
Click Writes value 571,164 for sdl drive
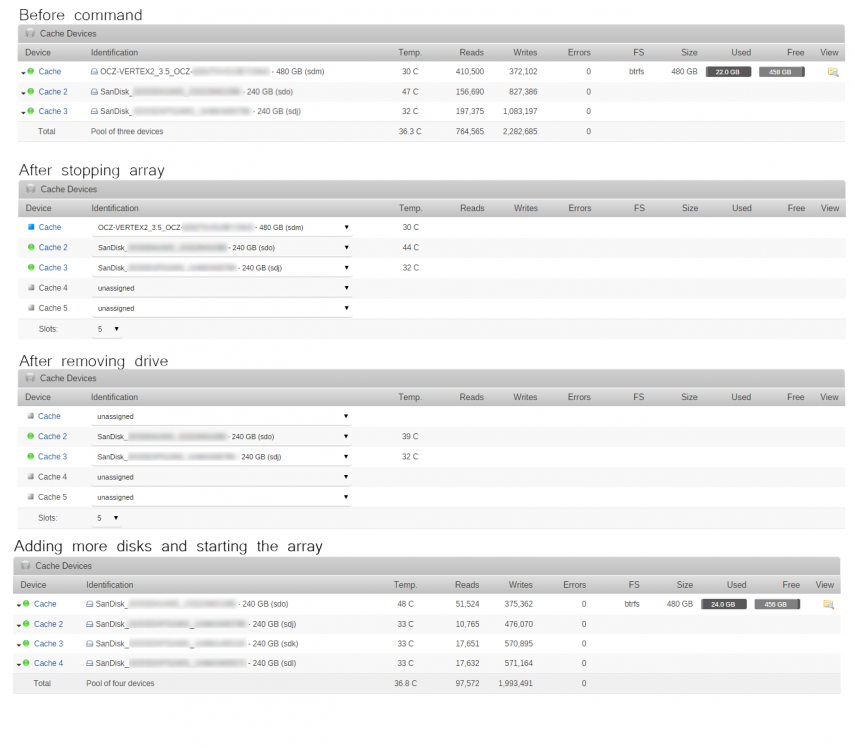519,663
